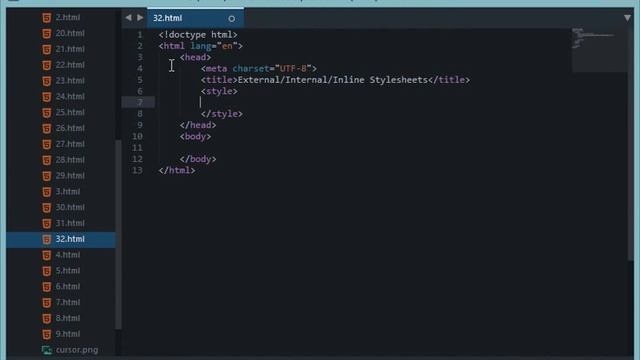Viewport: 640px width, 360px height.
Task: Click line number 7 in gutter
Action: 140,102
